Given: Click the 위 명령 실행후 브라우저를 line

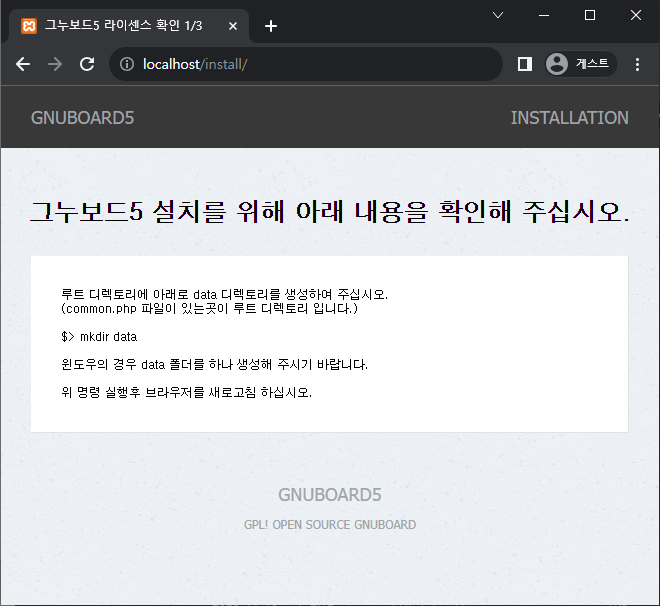Looking at the screenshot, I should pyautogui.click(x=186, y=392).
